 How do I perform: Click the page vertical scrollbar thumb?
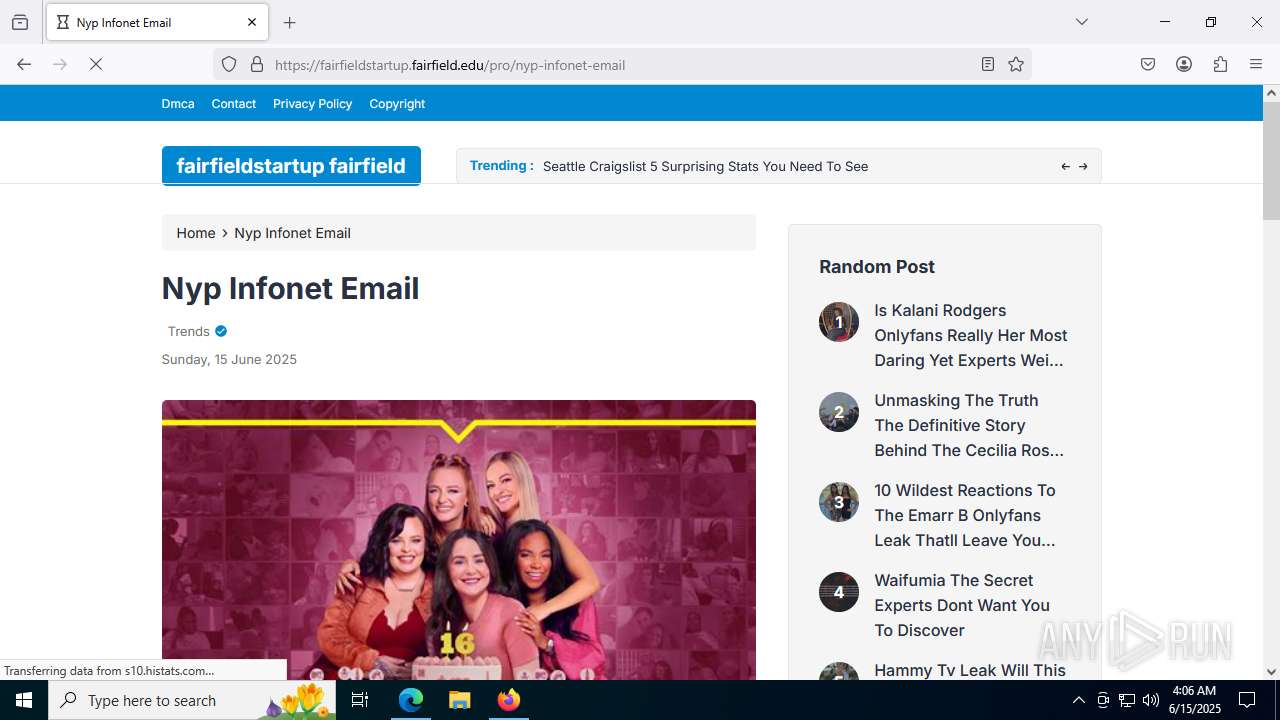click(x=1271, y=160)
